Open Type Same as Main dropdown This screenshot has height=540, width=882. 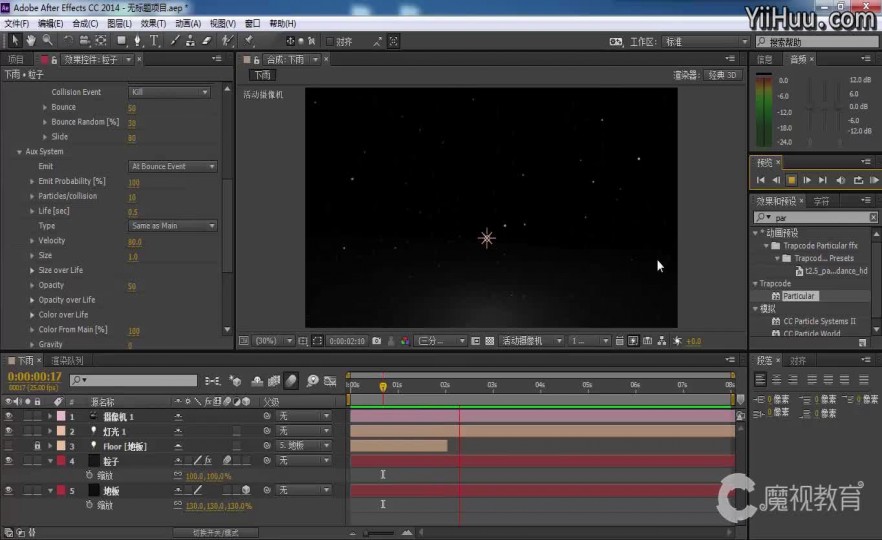tap(173, 226)
